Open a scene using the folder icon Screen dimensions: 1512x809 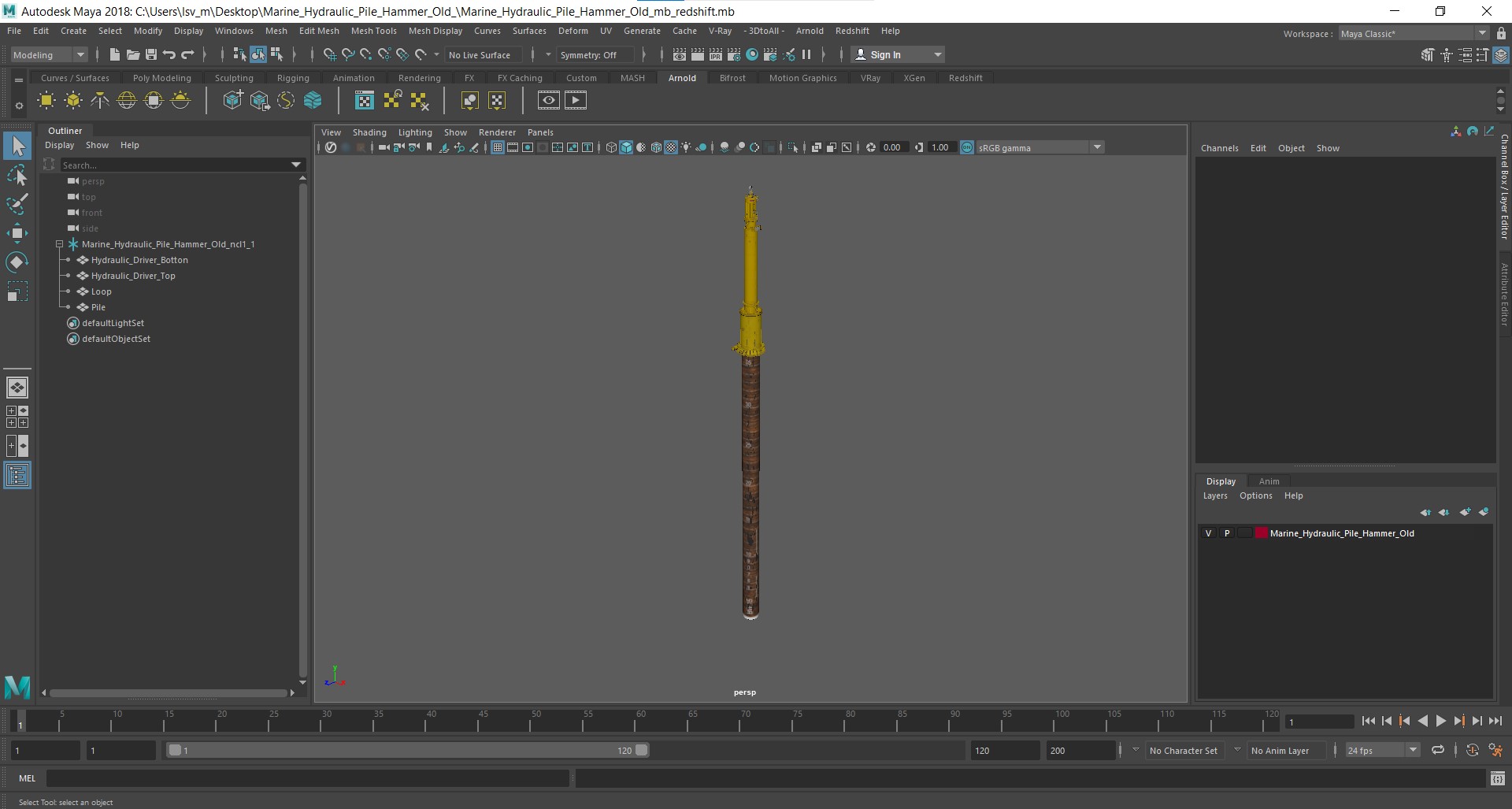click(132, 54)
